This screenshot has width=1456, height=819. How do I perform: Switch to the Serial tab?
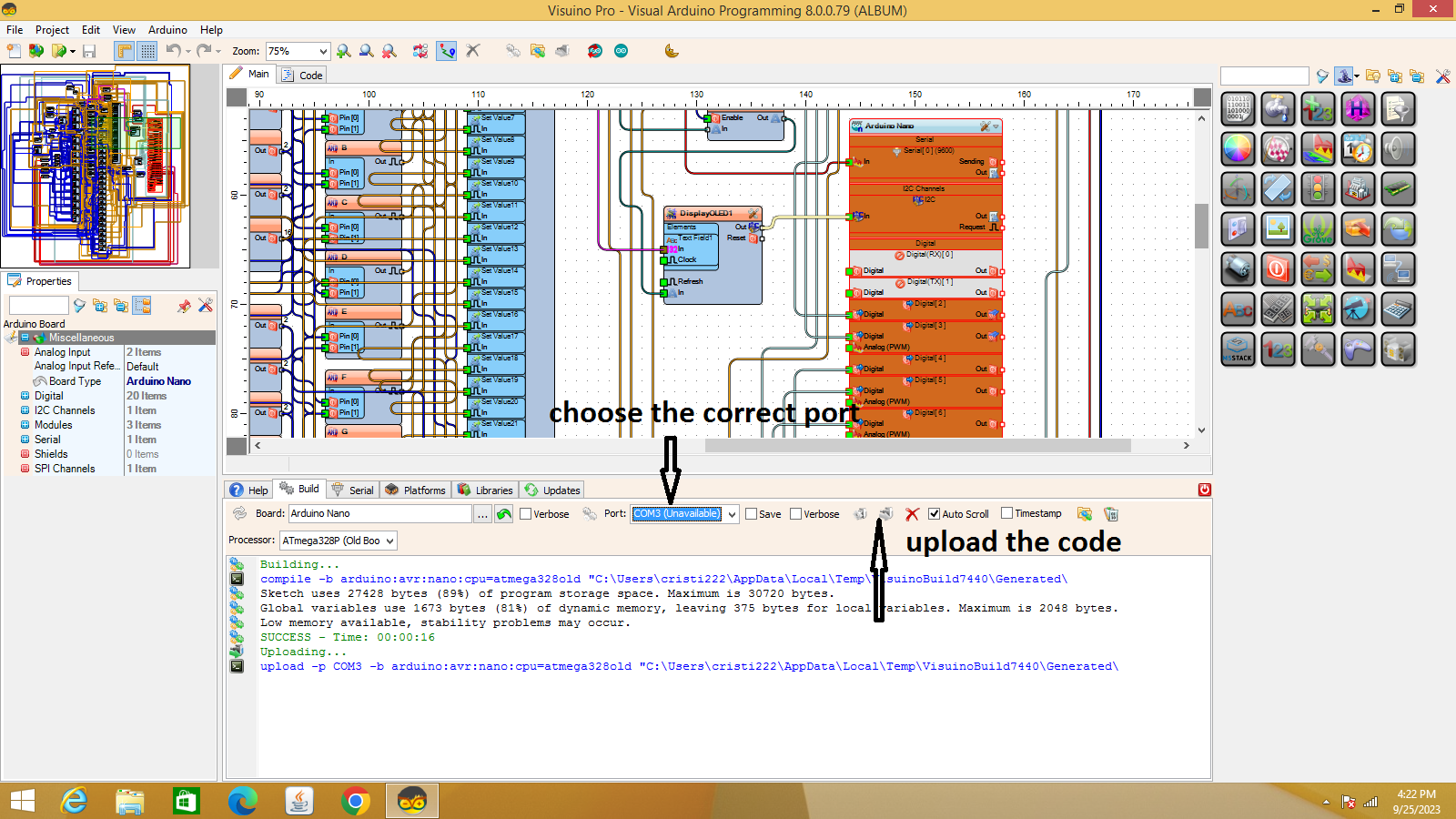(352, 490)
